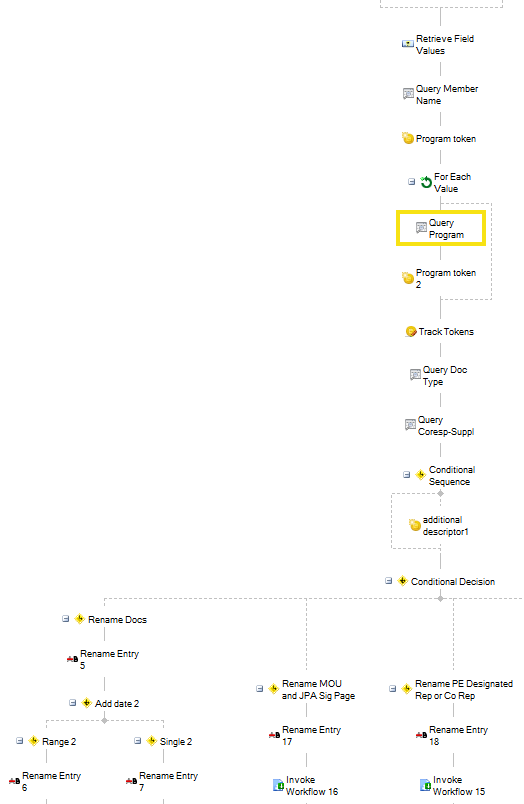Collapse the Single 2 branch

[137, 741]
